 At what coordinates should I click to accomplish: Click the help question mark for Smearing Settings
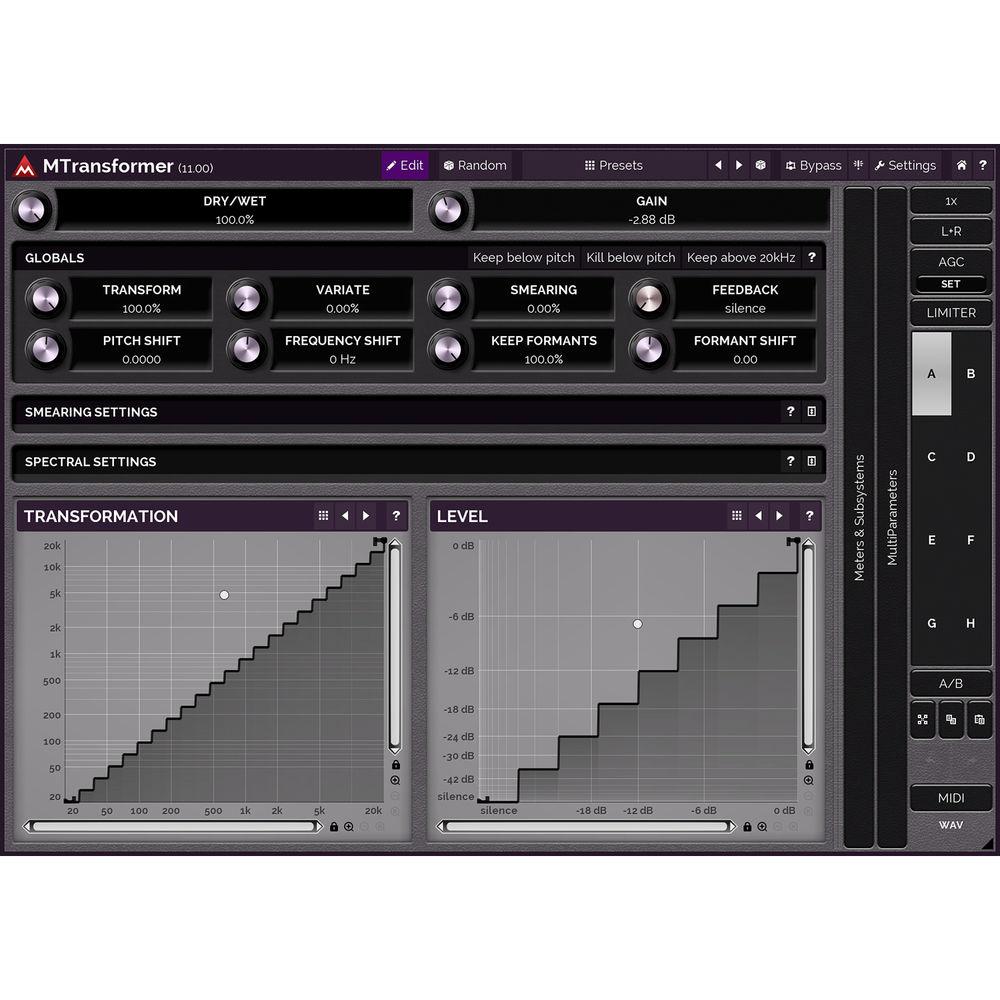[x=790, y=412]
